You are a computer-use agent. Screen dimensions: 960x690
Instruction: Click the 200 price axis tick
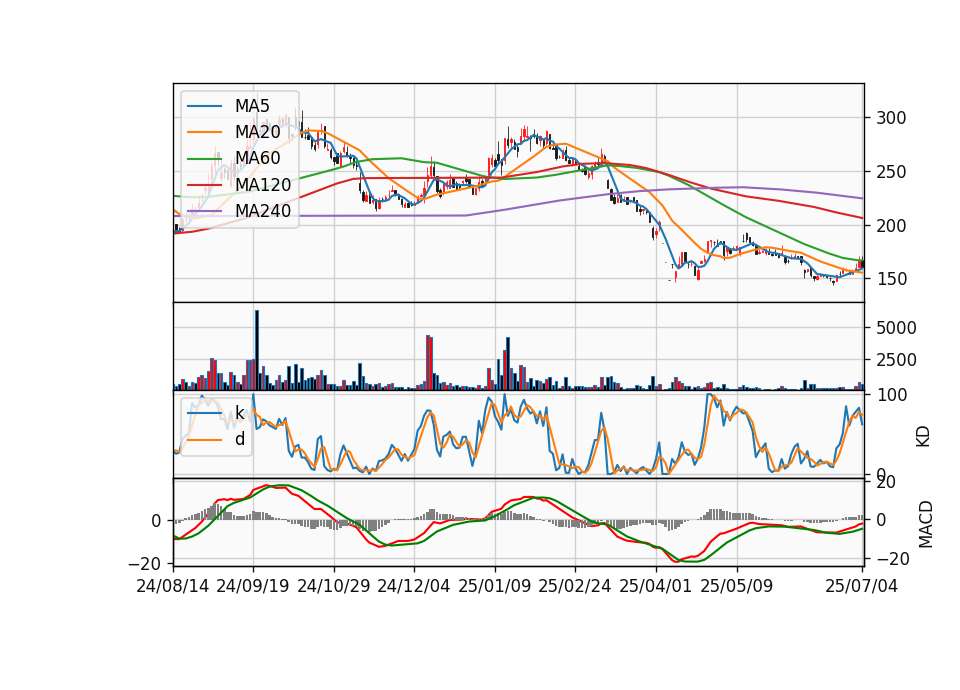[891, 226]
